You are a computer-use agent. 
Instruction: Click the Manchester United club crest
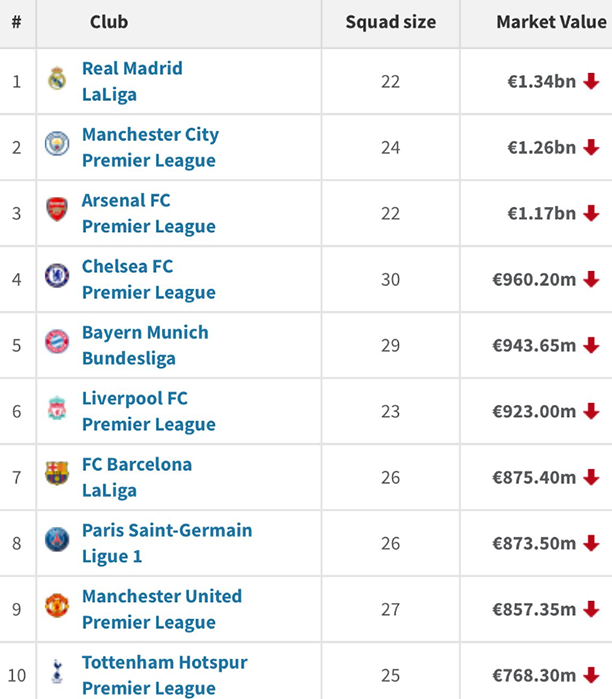click(x=57, y=606)
